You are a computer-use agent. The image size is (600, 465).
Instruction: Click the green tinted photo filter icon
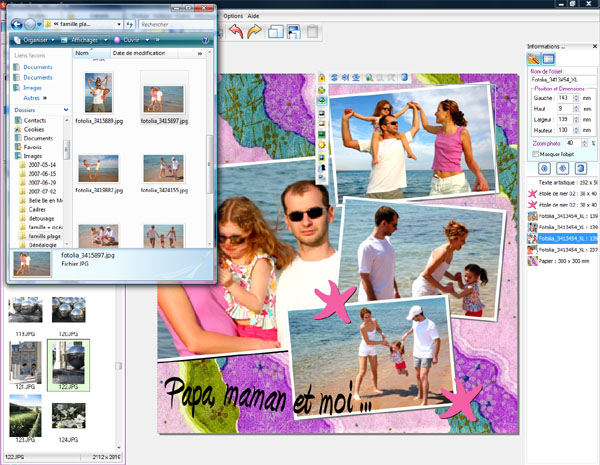click(322, 135)
